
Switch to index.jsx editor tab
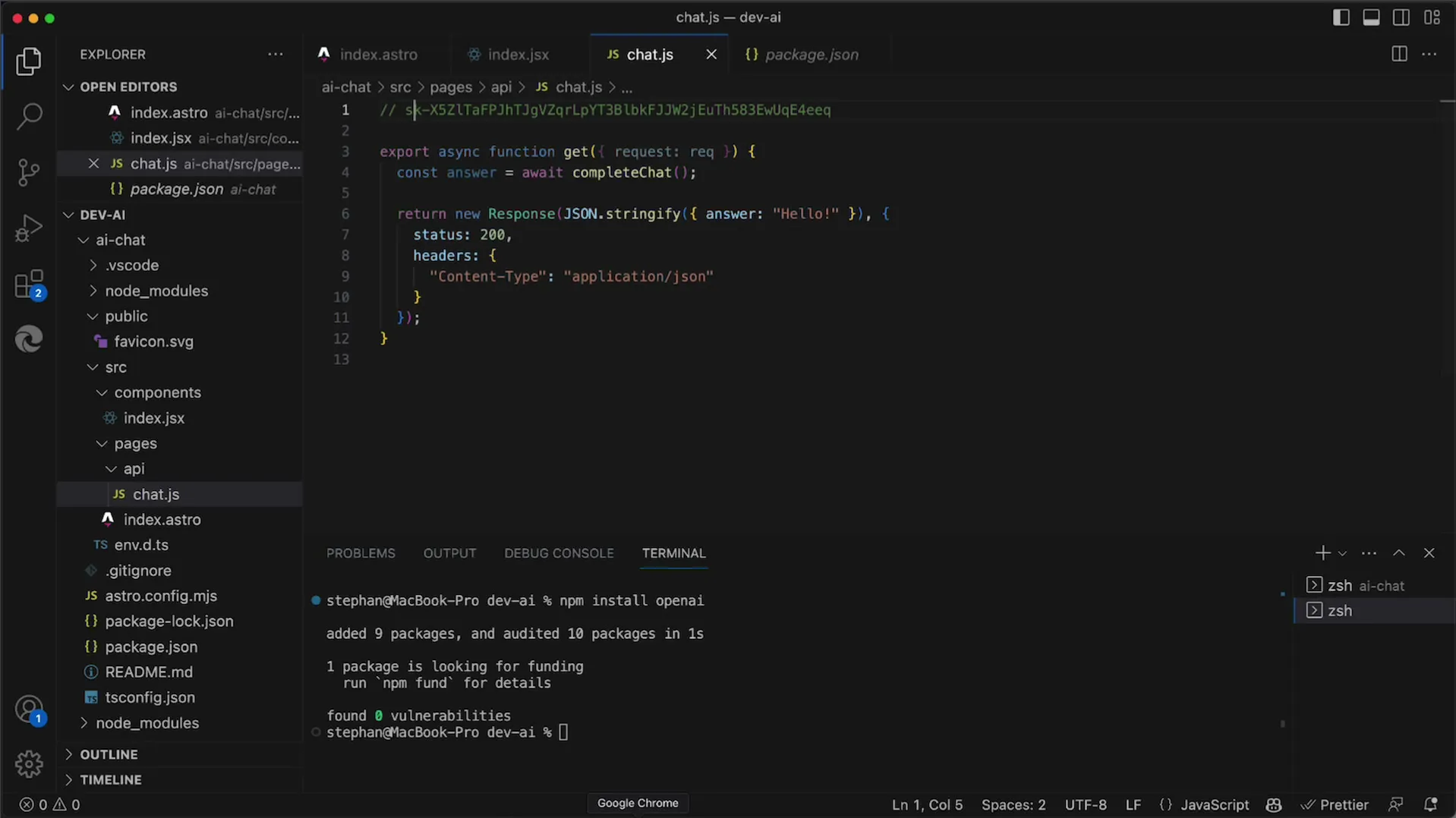[x=518, y=55]
